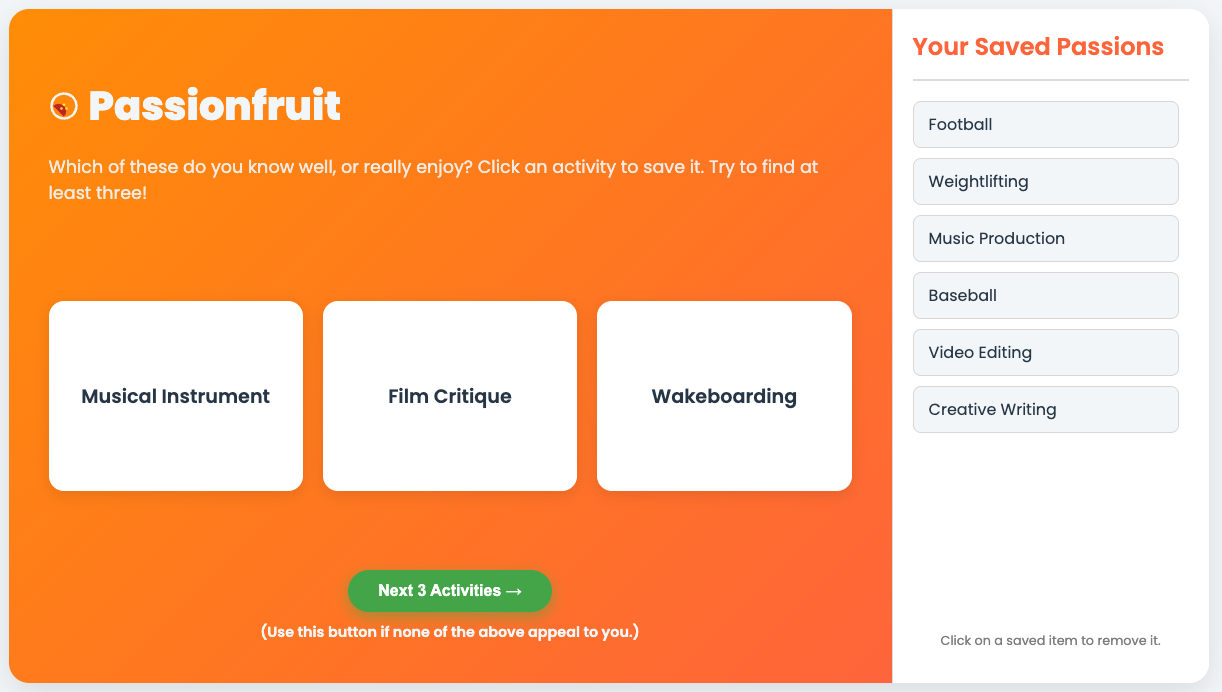Select the Musical Instrument activity card
This screenshot has width=1222, height=692.
click(175, 396)
